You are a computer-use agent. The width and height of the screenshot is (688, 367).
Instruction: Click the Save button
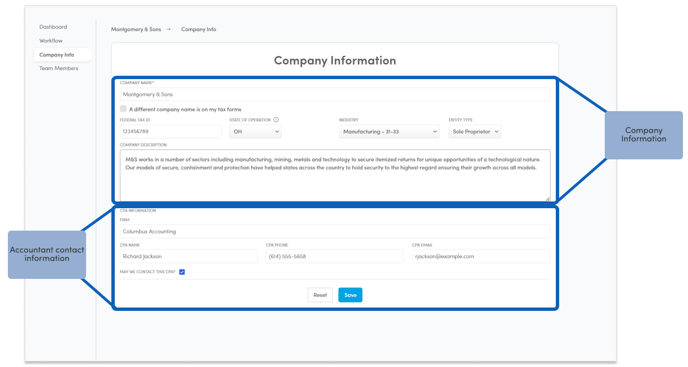pos(350,295)
